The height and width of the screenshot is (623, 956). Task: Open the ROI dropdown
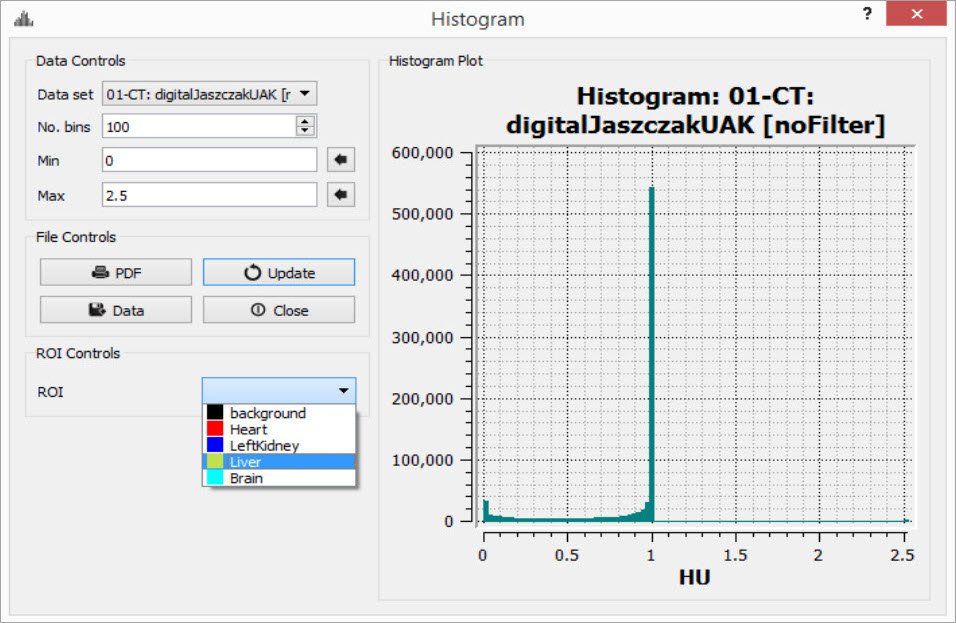click(x=345, y=391)
